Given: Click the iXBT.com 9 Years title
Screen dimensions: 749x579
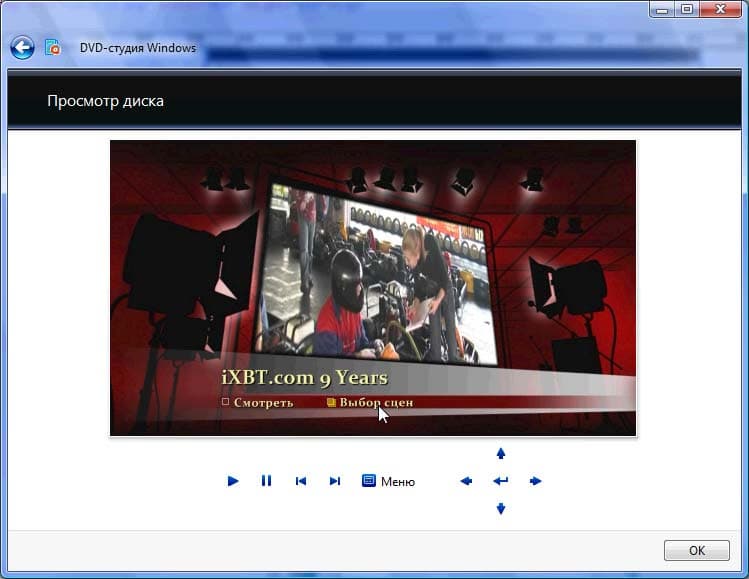Looking at the screenshot, I should point(305,377).
